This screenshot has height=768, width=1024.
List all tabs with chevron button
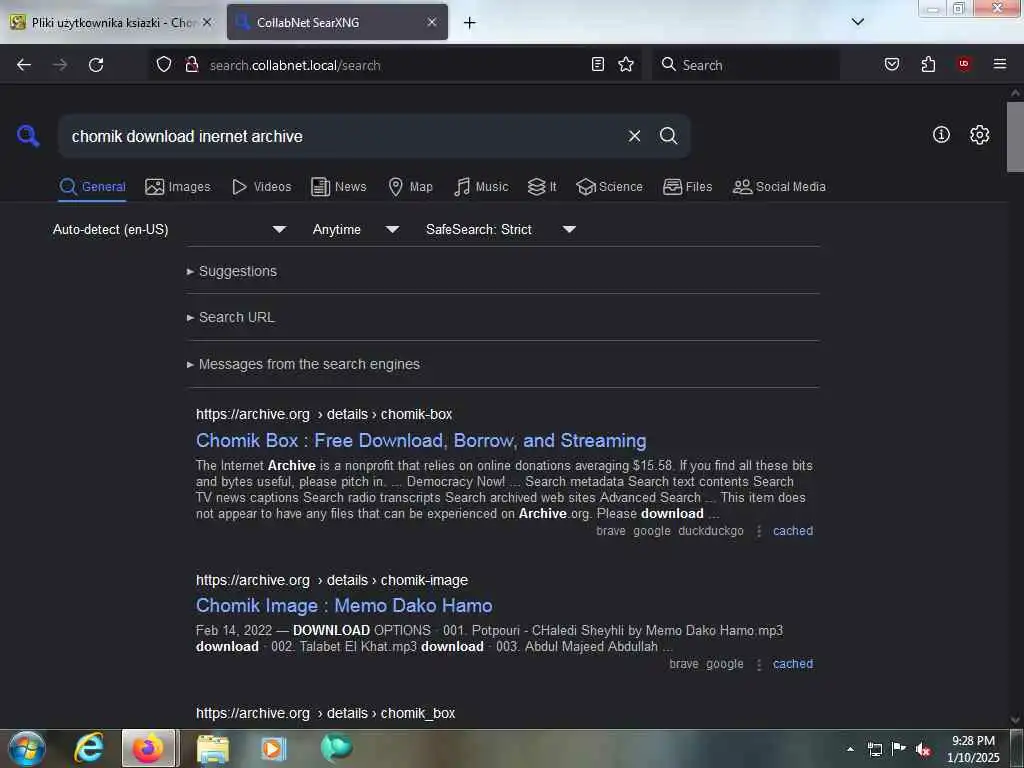point(858,22)
